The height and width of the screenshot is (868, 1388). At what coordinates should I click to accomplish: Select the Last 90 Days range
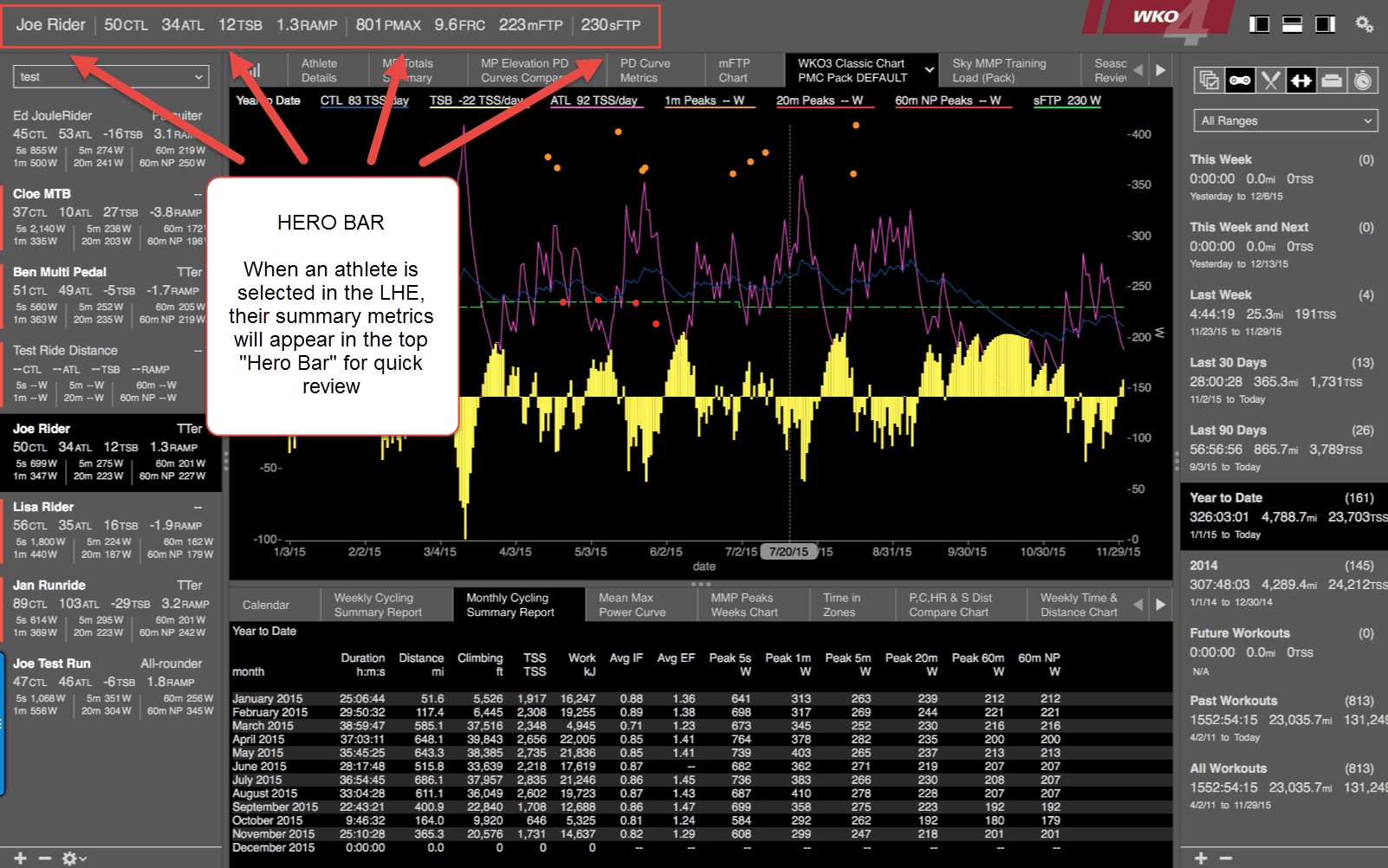click(1283, 448)
